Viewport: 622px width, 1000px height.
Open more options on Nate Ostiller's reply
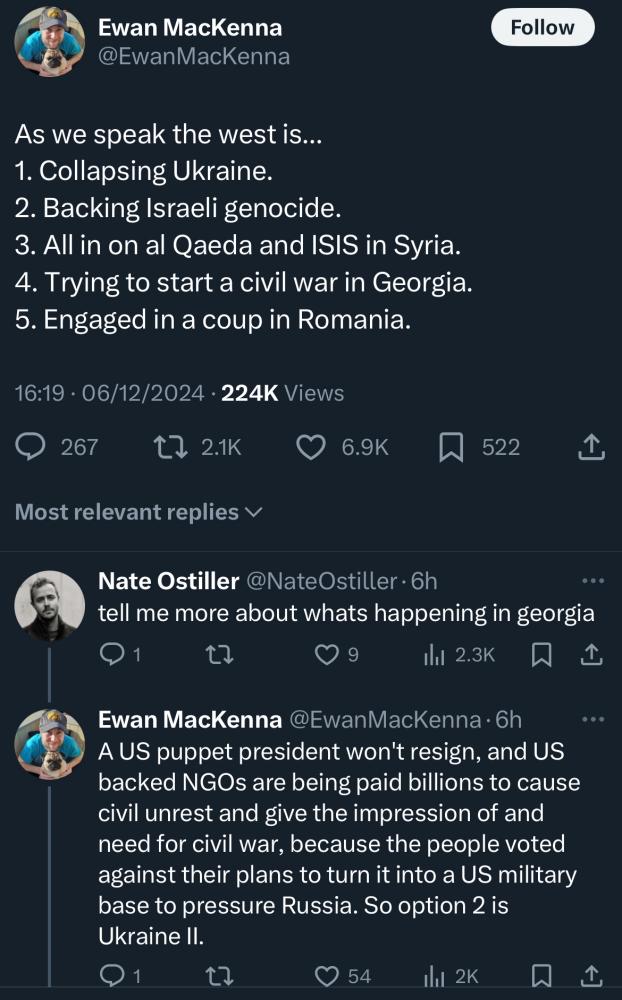(592, 581)
